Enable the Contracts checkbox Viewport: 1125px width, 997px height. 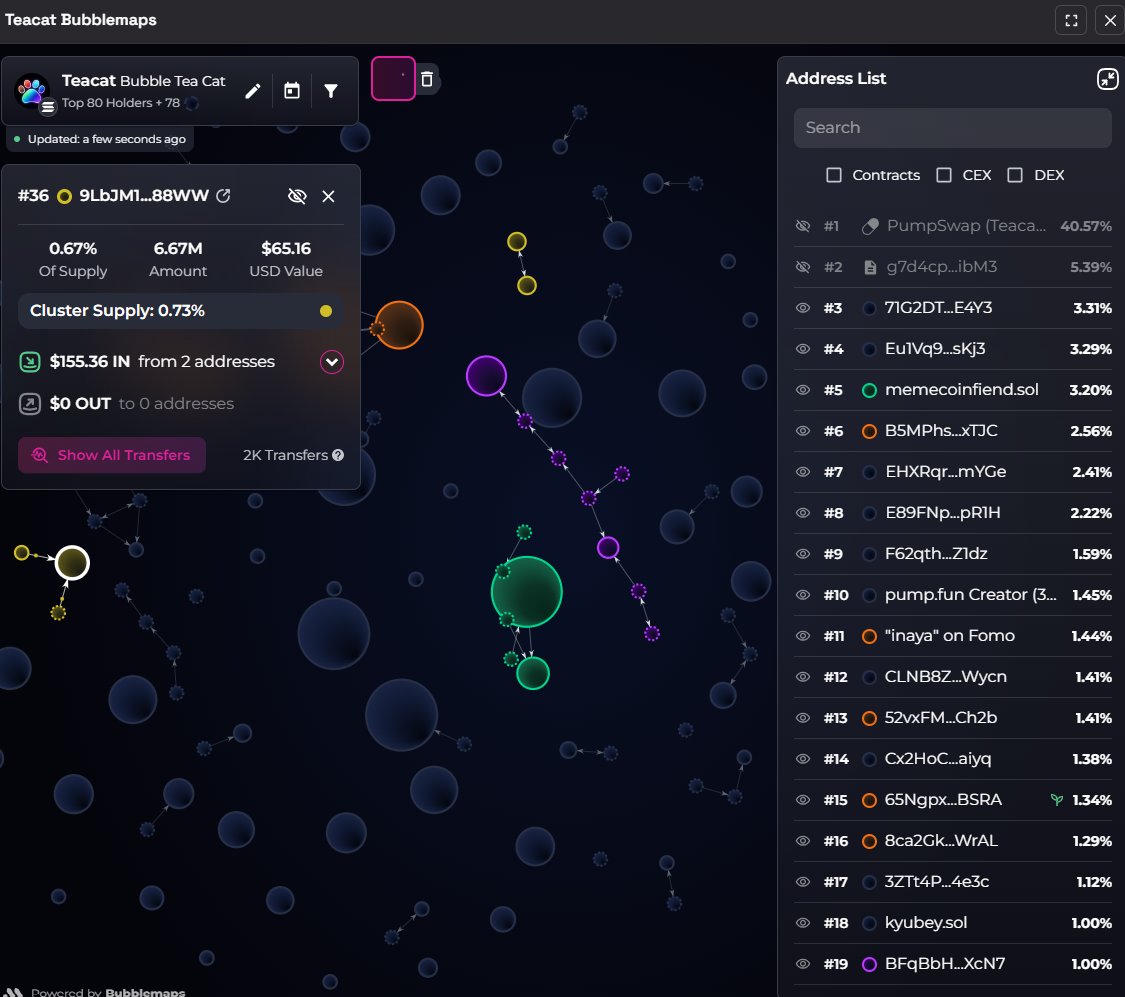click(833, 175)
